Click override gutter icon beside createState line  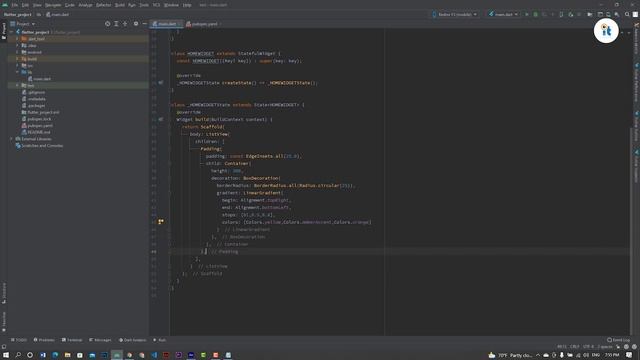[x=161, y=82]
